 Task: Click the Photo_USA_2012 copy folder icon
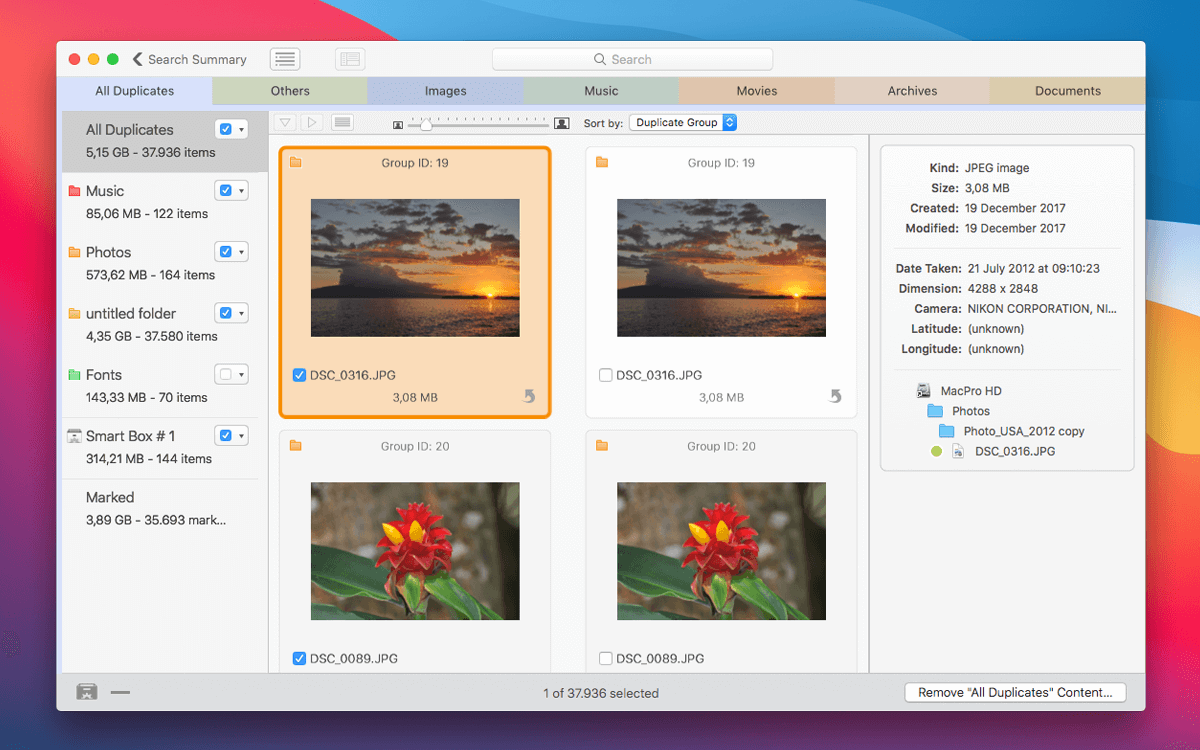coord(947,431)
